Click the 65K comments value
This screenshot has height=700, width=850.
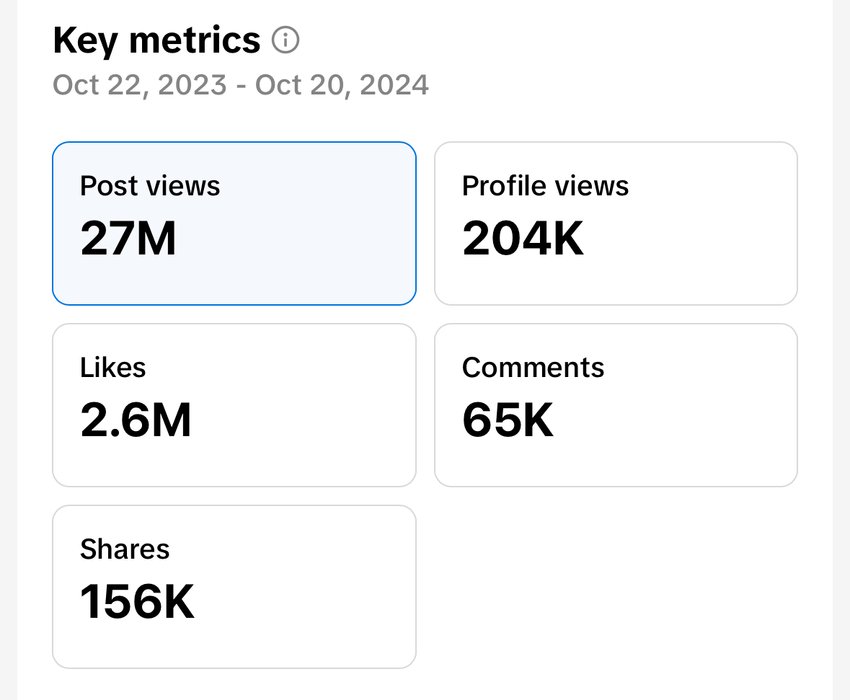pyautogui.click(x=507, y=421)
